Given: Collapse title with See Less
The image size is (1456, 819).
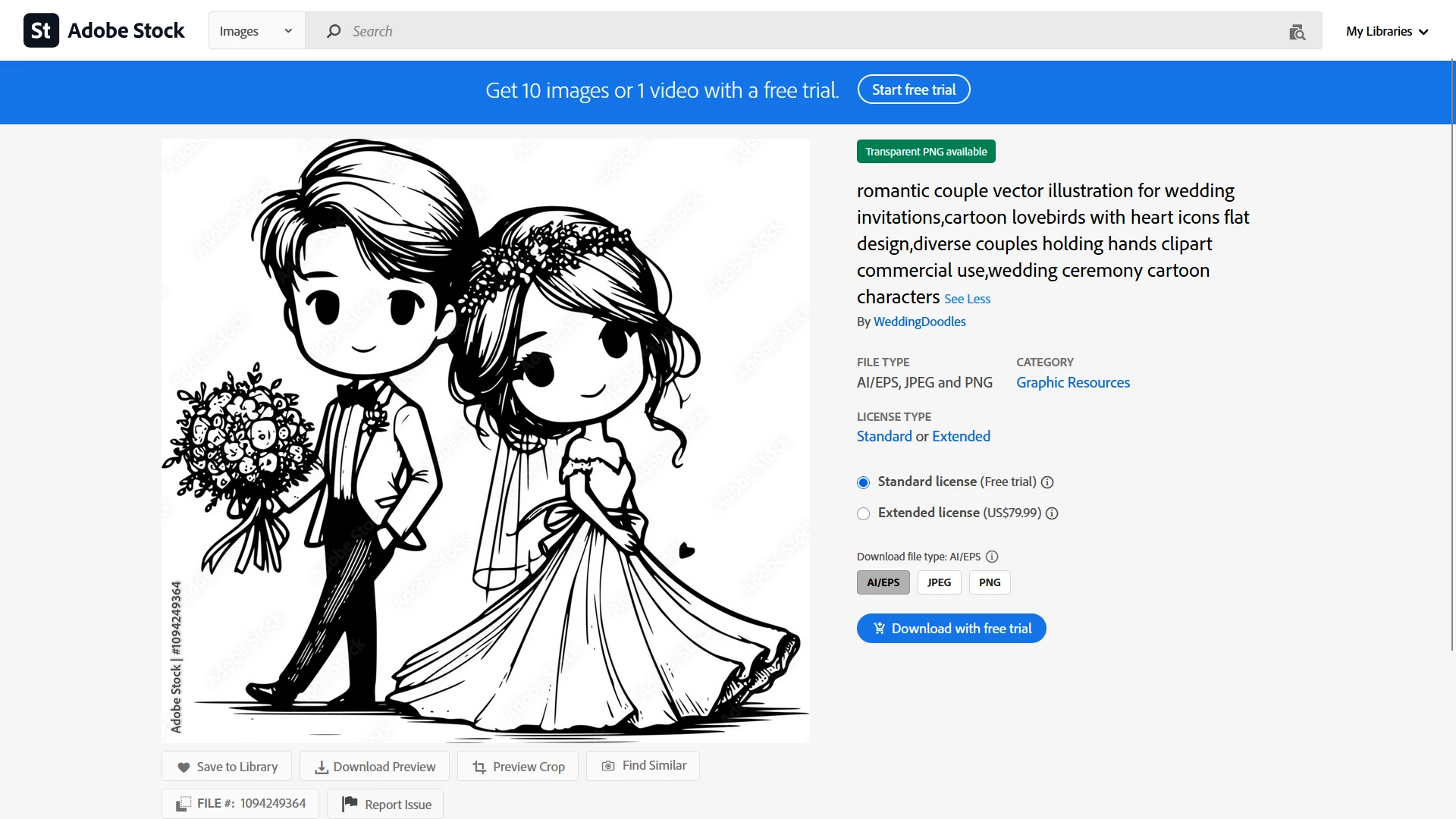Looking at the screenshot, I should pos(967,299).
